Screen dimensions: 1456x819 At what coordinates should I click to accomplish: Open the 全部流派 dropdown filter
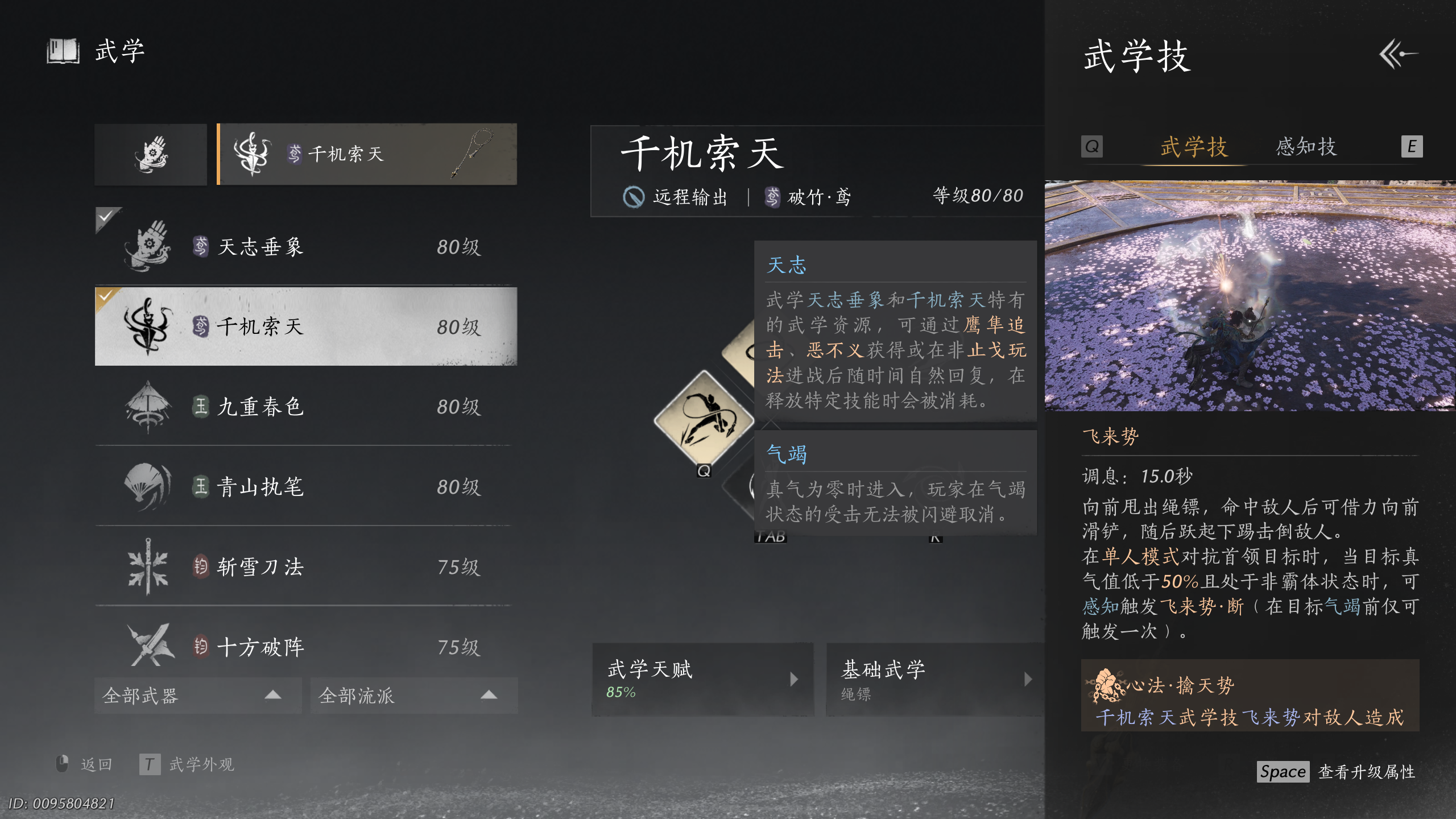tap(414, 695)
